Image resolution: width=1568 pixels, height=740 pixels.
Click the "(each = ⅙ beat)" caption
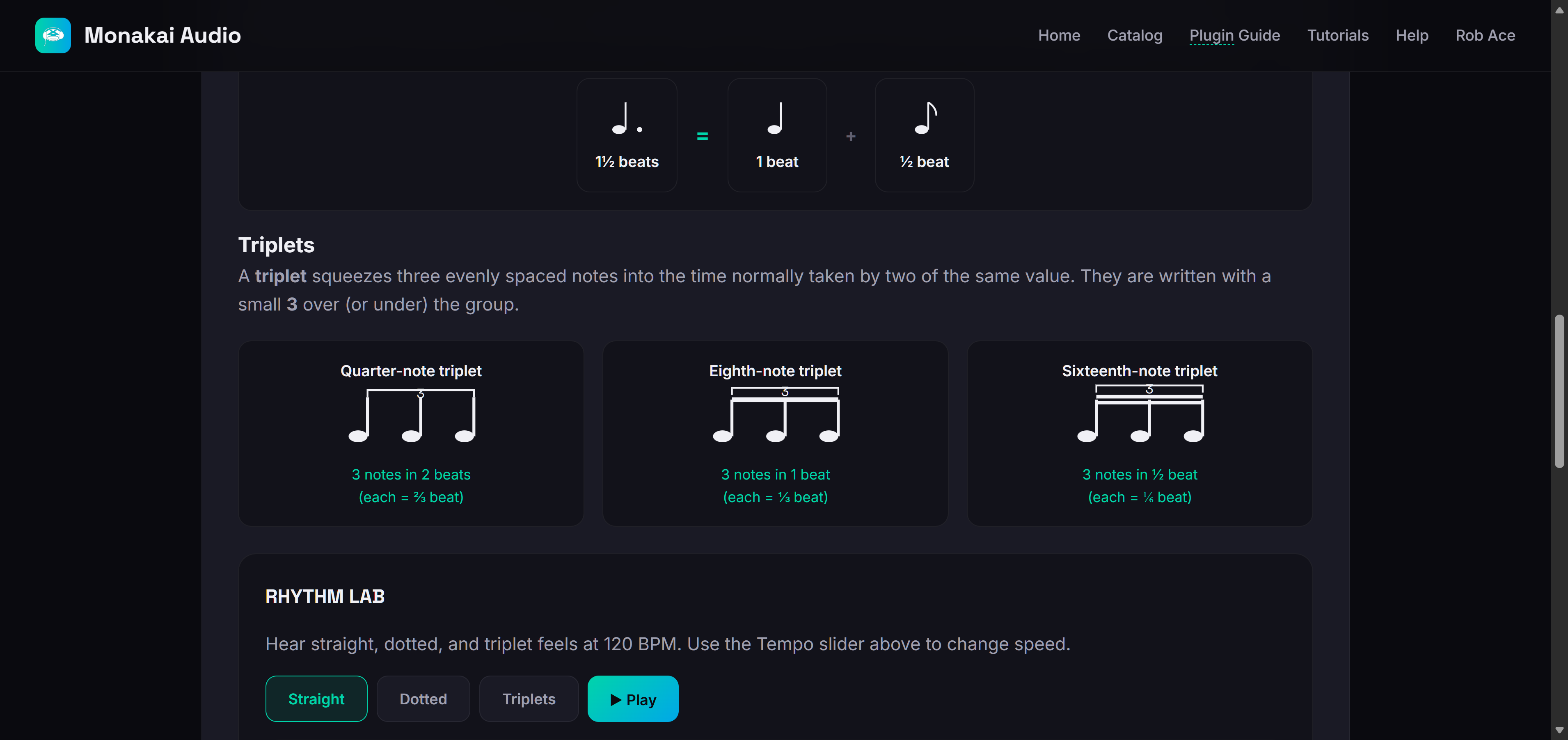[x=1140, y=497]
